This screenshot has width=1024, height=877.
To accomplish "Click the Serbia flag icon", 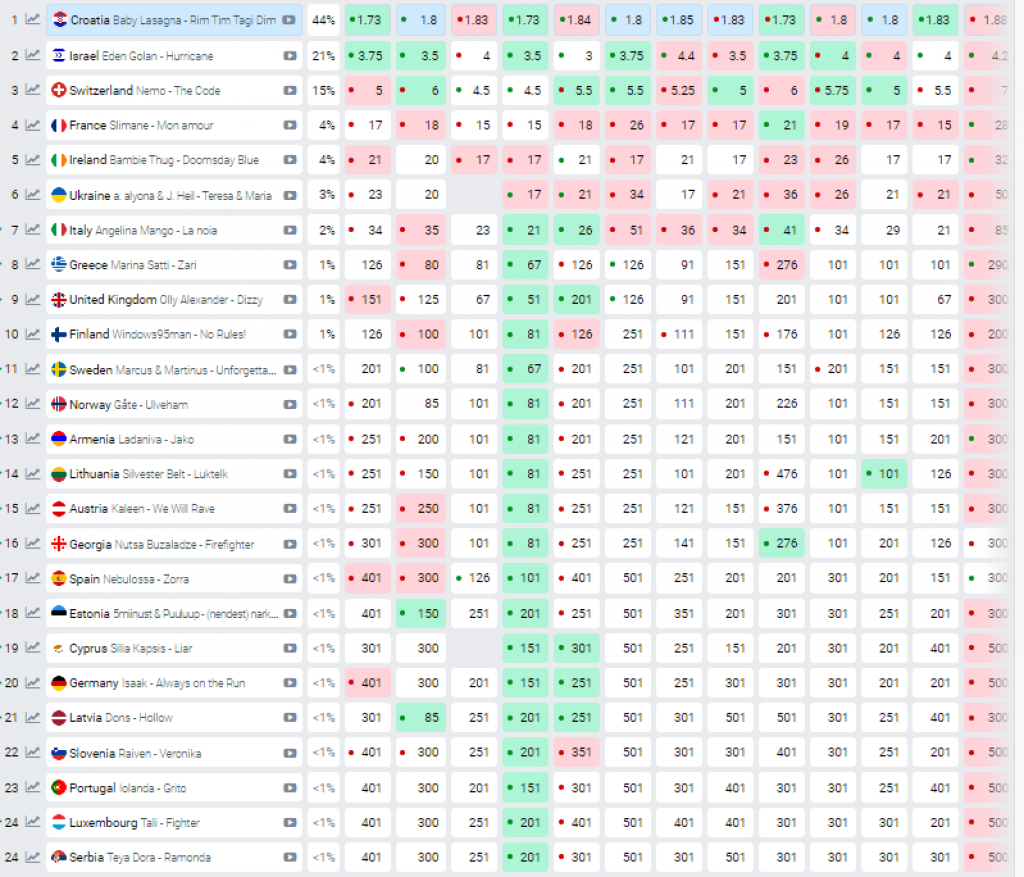I will [59, 857].
